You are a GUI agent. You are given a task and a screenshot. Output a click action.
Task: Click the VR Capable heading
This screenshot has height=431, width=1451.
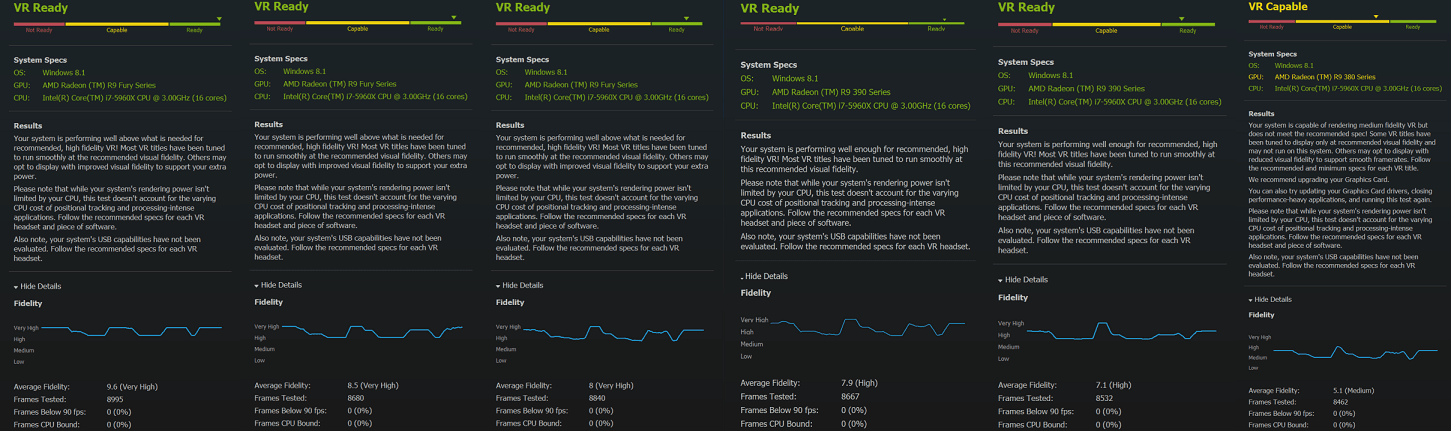1278,7
